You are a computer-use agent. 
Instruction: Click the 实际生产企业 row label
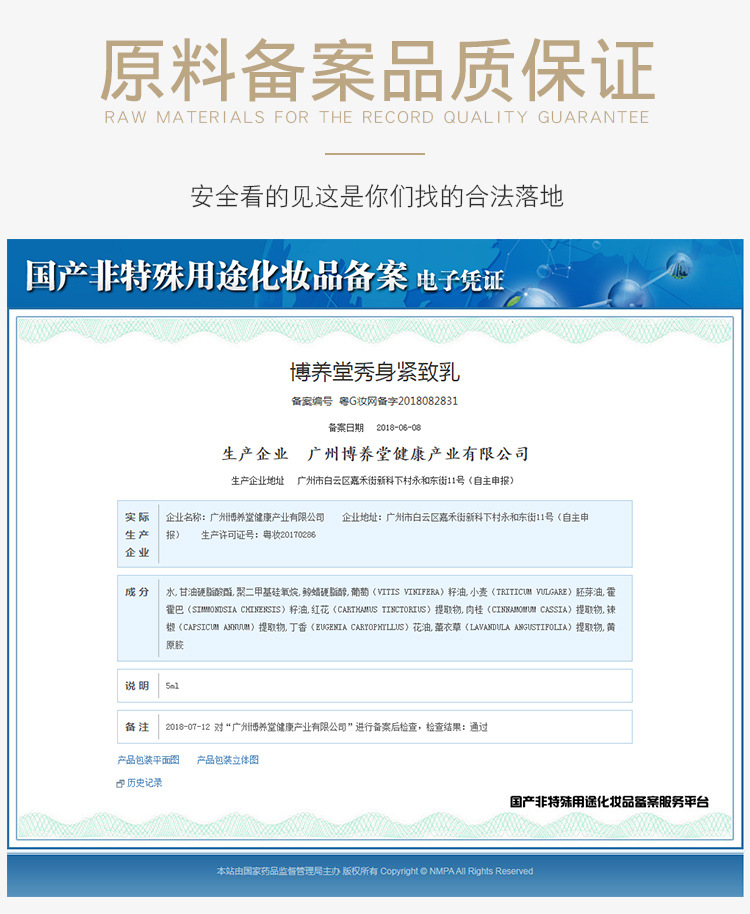pos(138,534)
